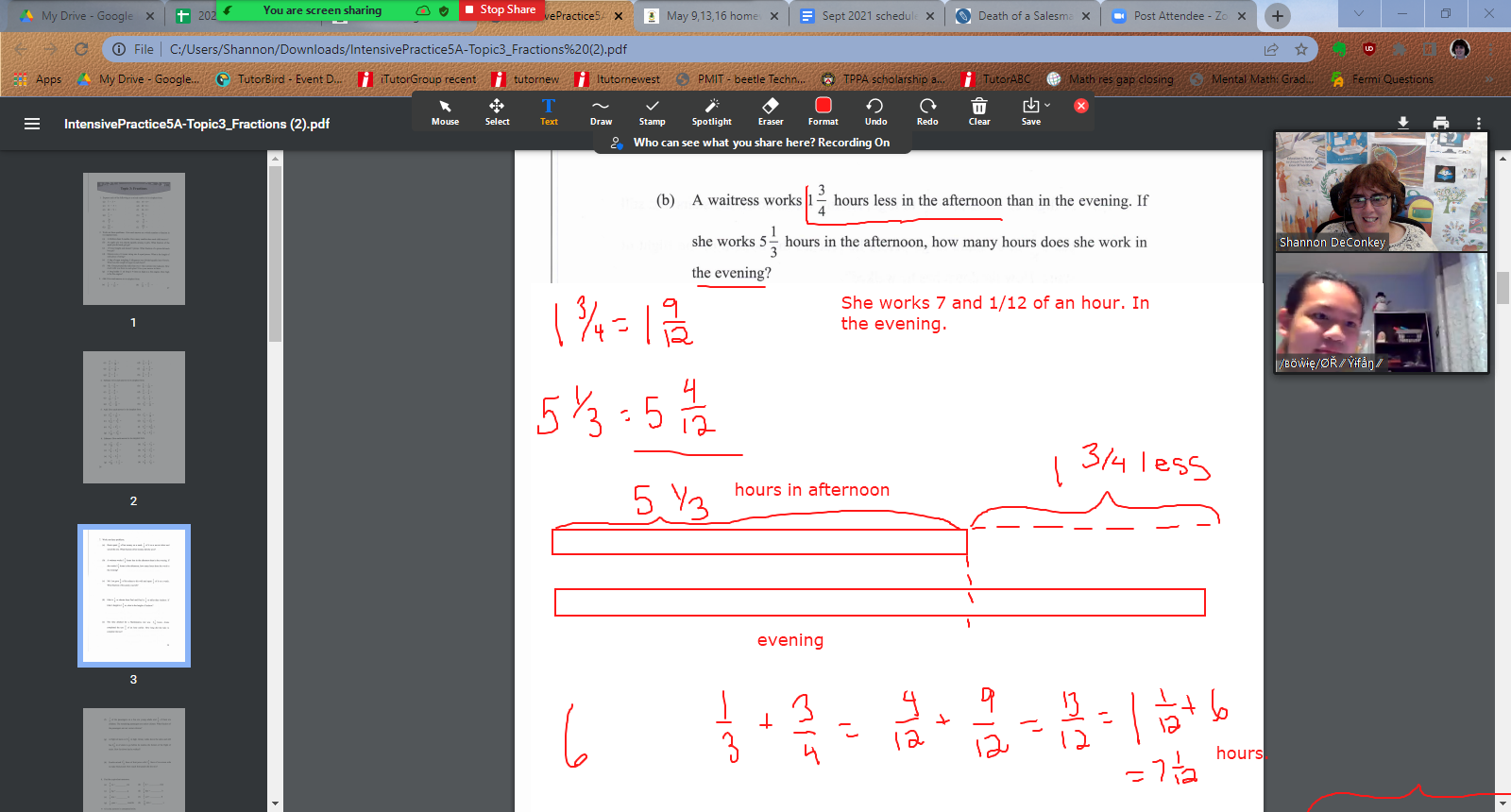Reload the browser page
Image resolution: width=1511 pixels, height=812 pixels.
click(x=81, y=49)
